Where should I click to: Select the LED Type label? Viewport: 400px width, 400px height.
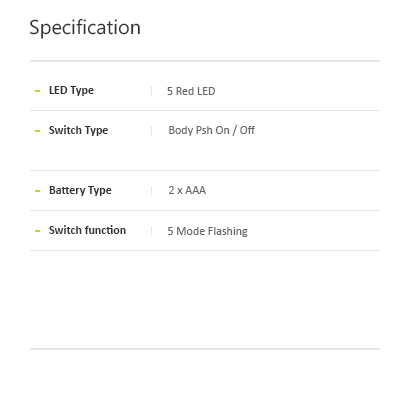coord(71,91)
